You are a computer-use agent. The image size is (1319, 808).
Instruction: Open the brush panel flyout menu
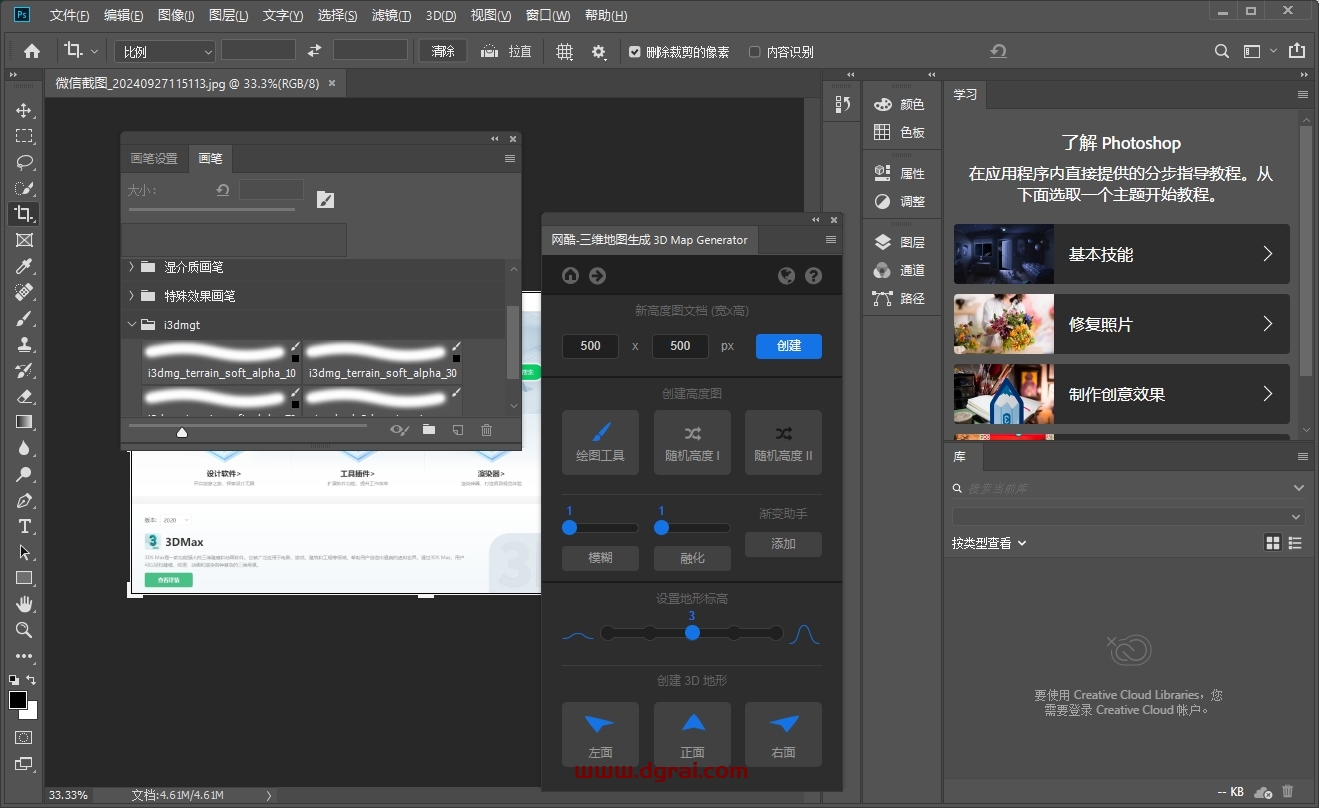510,158
